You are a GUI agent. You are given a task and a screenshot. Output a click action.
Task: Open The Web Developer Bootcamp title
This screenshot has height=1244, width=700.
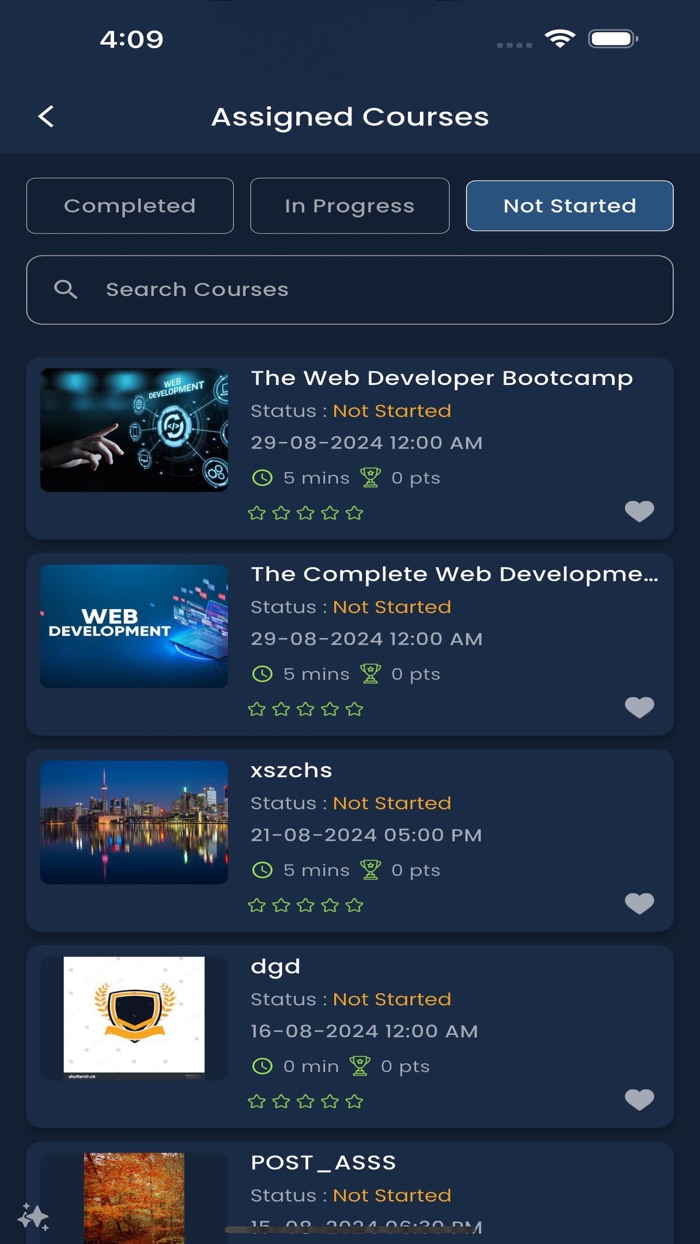(x=442, y=378)
